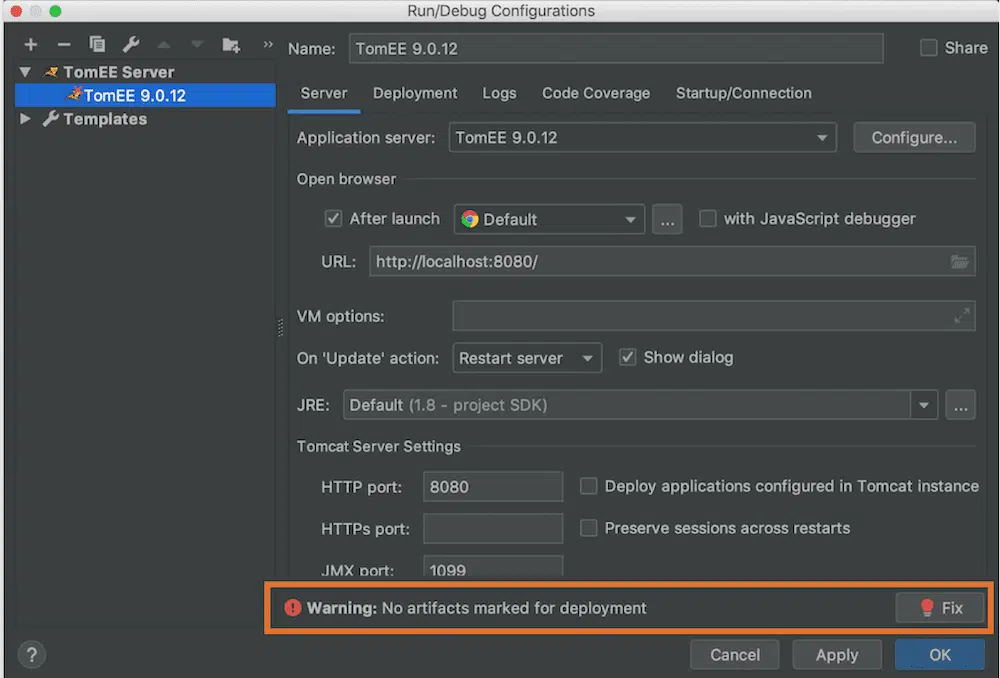The height and width of the screenshot is (678, 1000).
Task: Switch to the Deployment tab
Action: [x=415, y=93]
